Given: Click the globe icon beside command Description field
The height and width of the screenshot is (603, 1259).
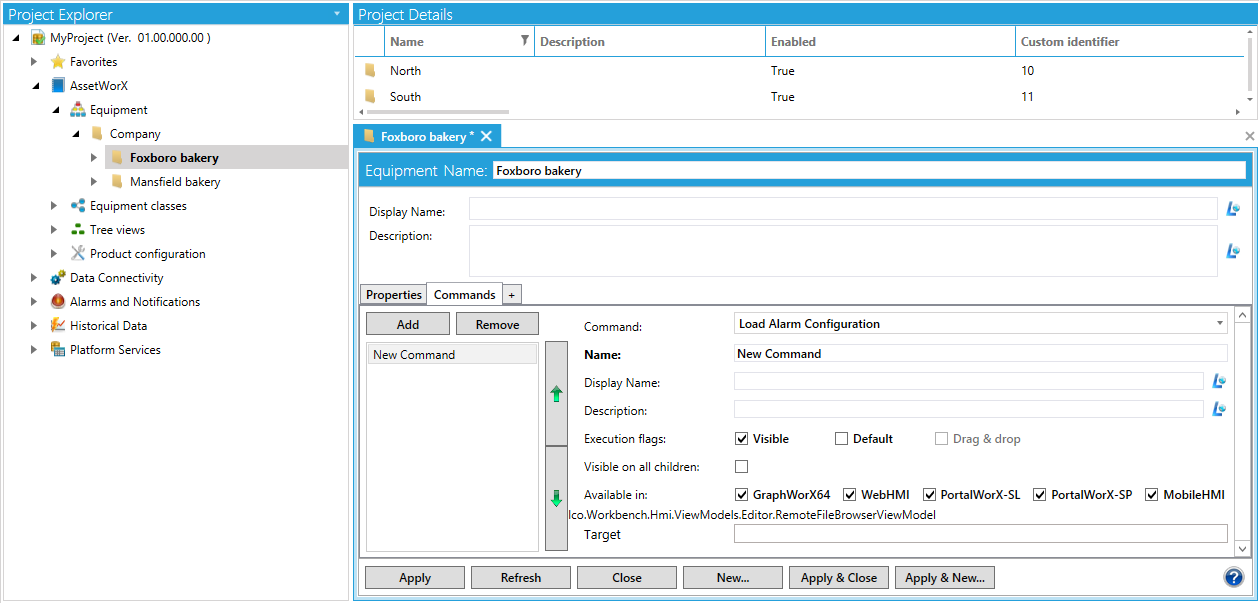Looking at the screenshot, I should pyautogui.click(x=1219, y=409).
